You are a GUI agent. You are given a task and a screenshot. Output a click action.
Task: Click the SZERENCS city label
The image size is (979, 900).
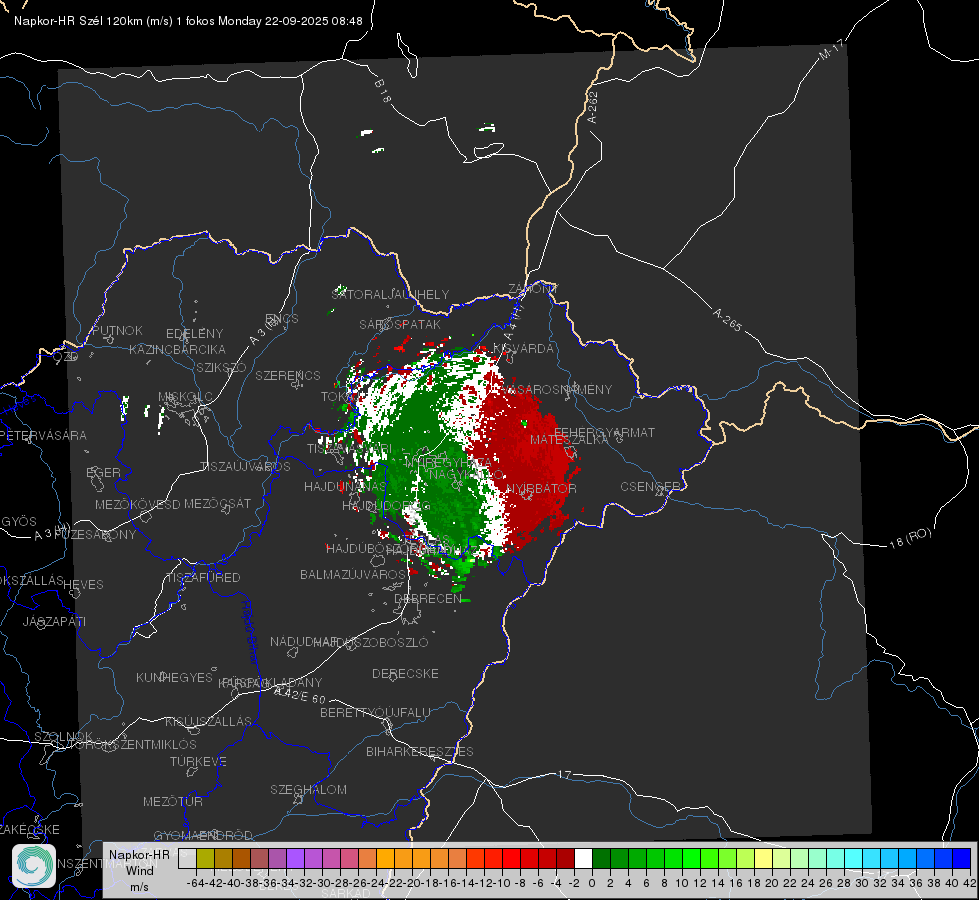coord(288,375)
